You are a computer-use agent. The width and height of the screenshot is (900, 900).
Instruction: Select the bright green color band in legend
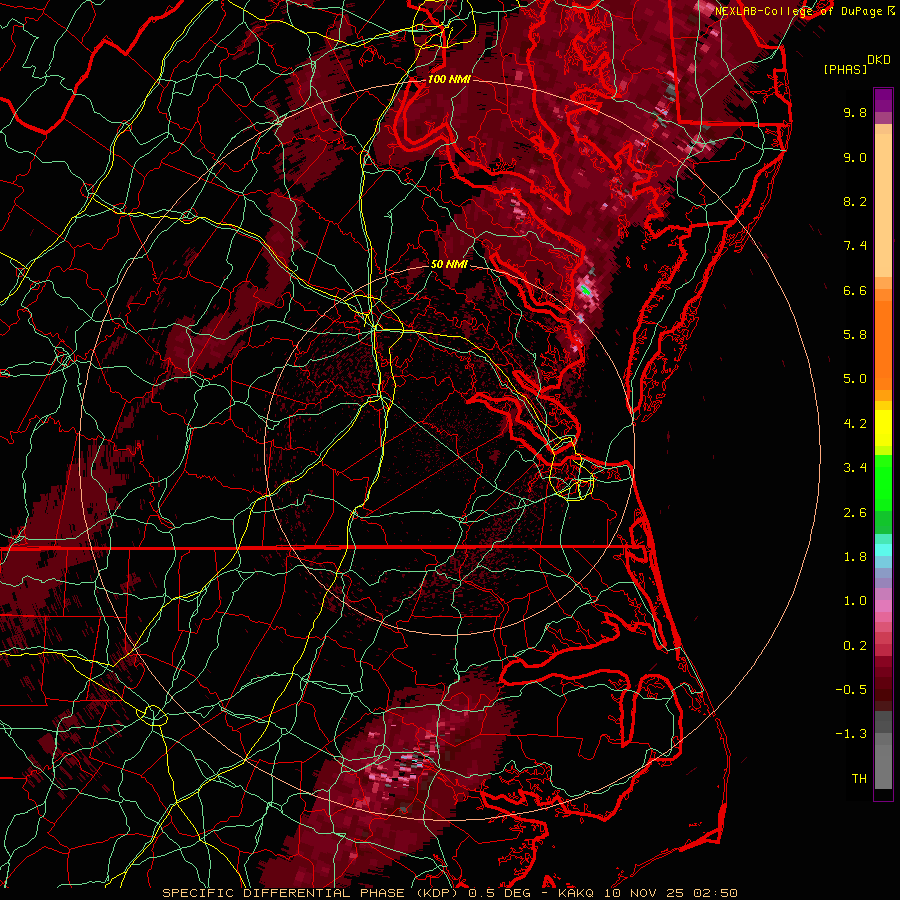883,482
